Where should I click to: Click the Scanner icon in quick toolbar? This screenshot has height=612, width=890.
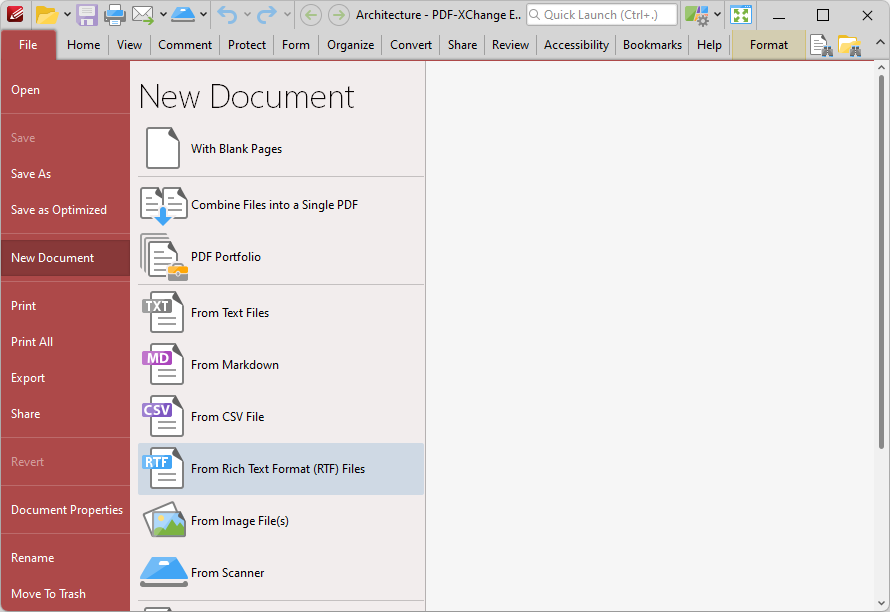[183, 15]
